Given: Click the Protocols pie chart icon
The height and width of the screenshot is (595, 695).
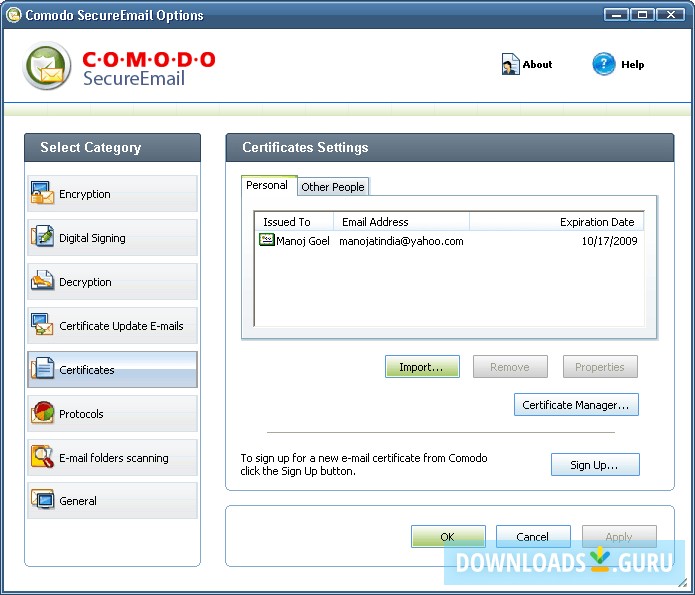Looking at the screenshot, I should (42, 412).
